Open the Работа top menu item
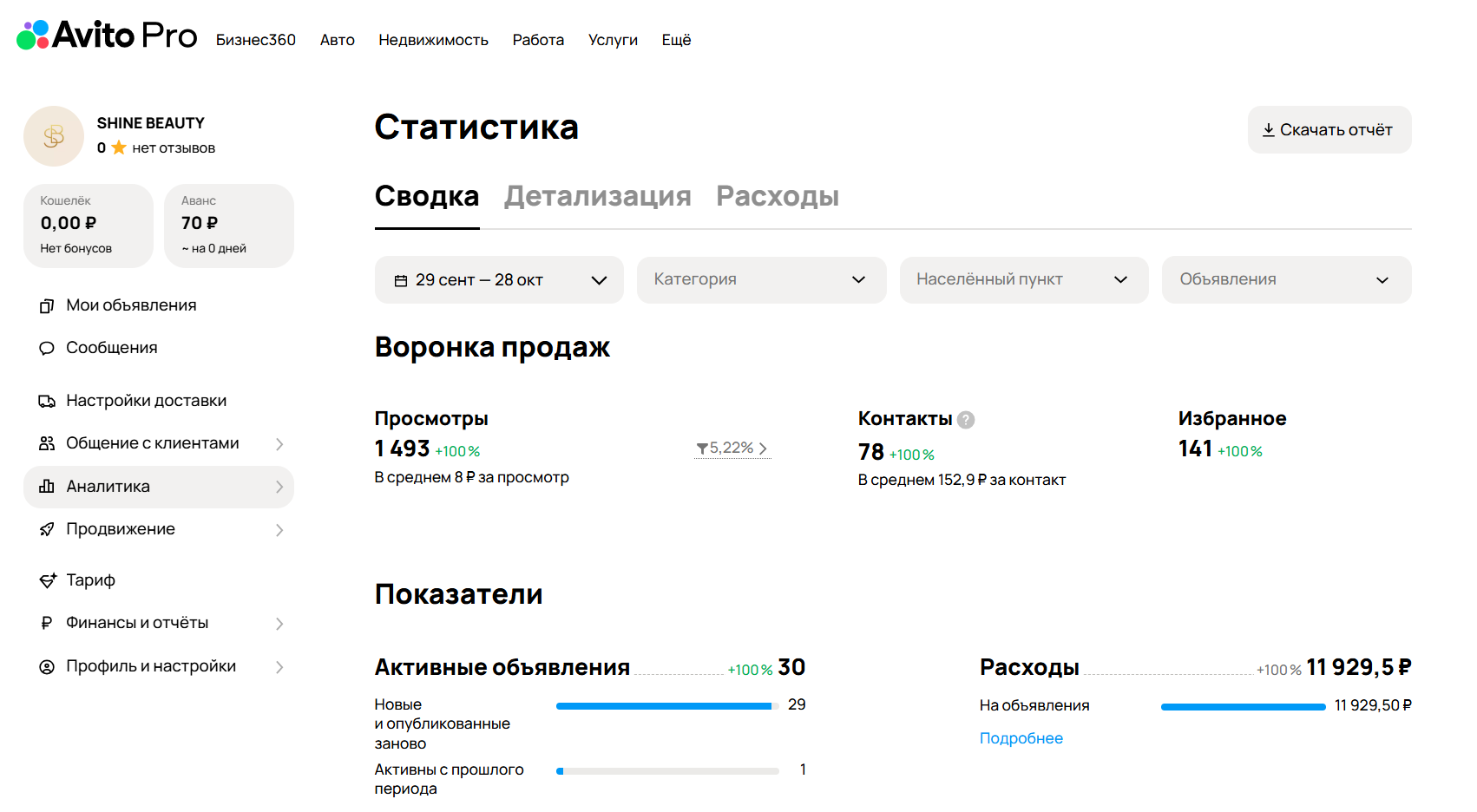1477x812 pixels. pyautogui.click(x=538, y=40)
